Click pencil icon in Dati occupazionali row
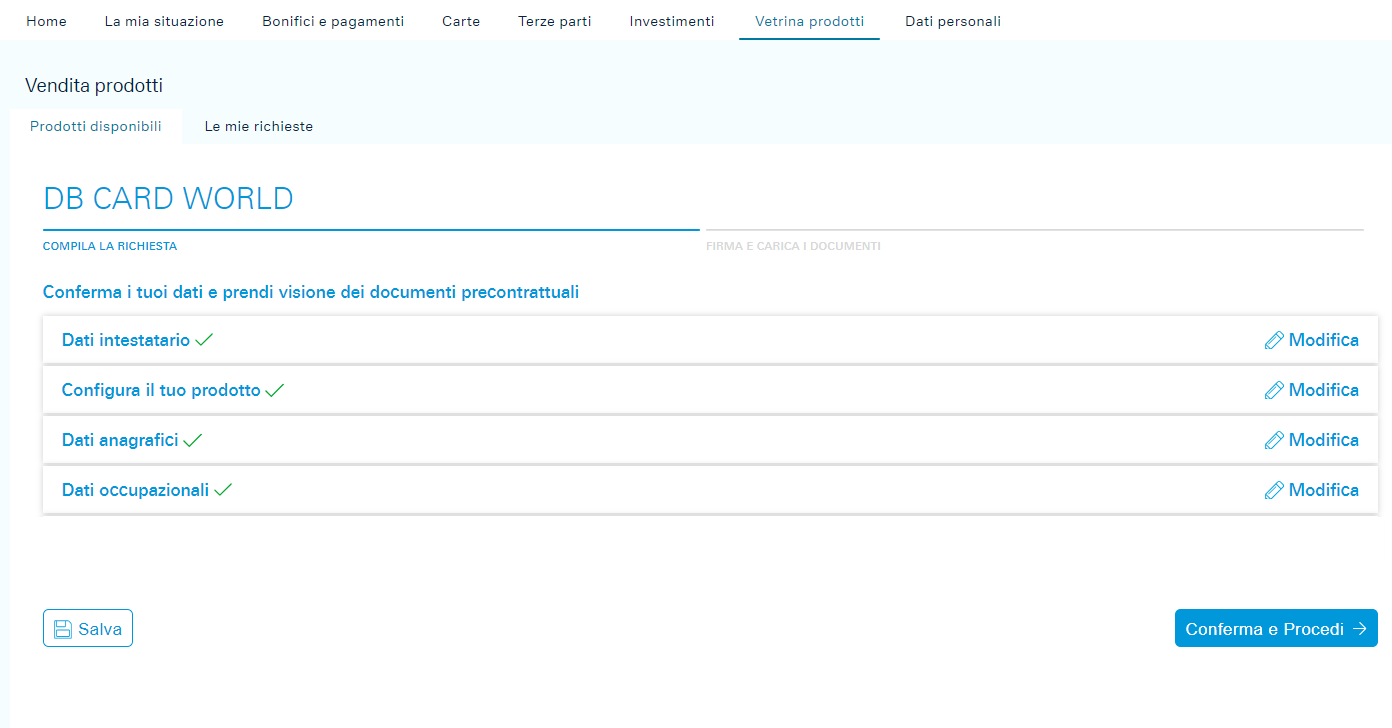The height and width of the screenshot is (728, 1392). [1274, 491]
